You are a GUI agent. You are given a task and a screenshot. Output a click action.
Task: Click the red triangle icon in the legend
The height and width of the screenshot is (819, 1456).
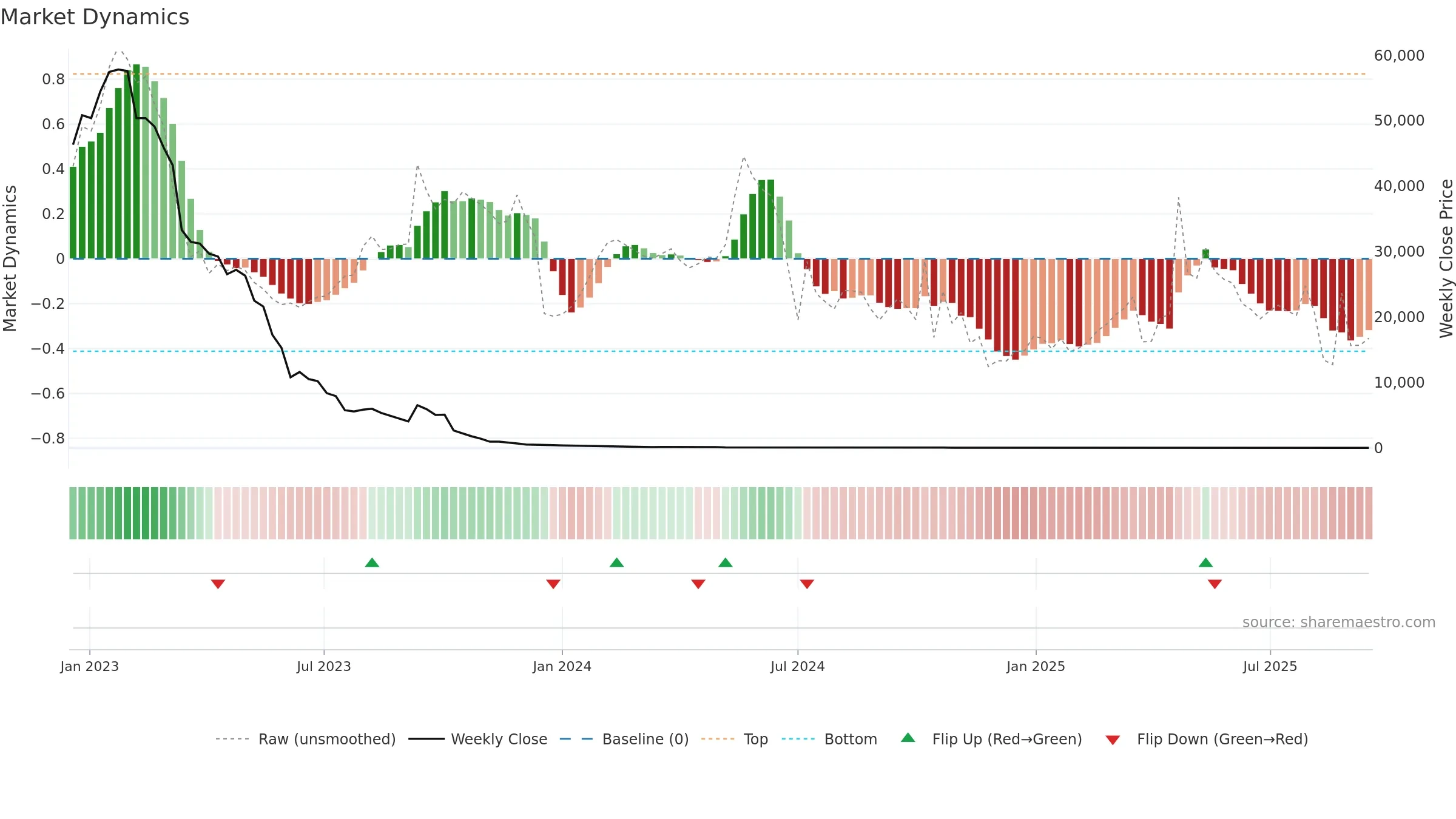[x=1113, y=740]
